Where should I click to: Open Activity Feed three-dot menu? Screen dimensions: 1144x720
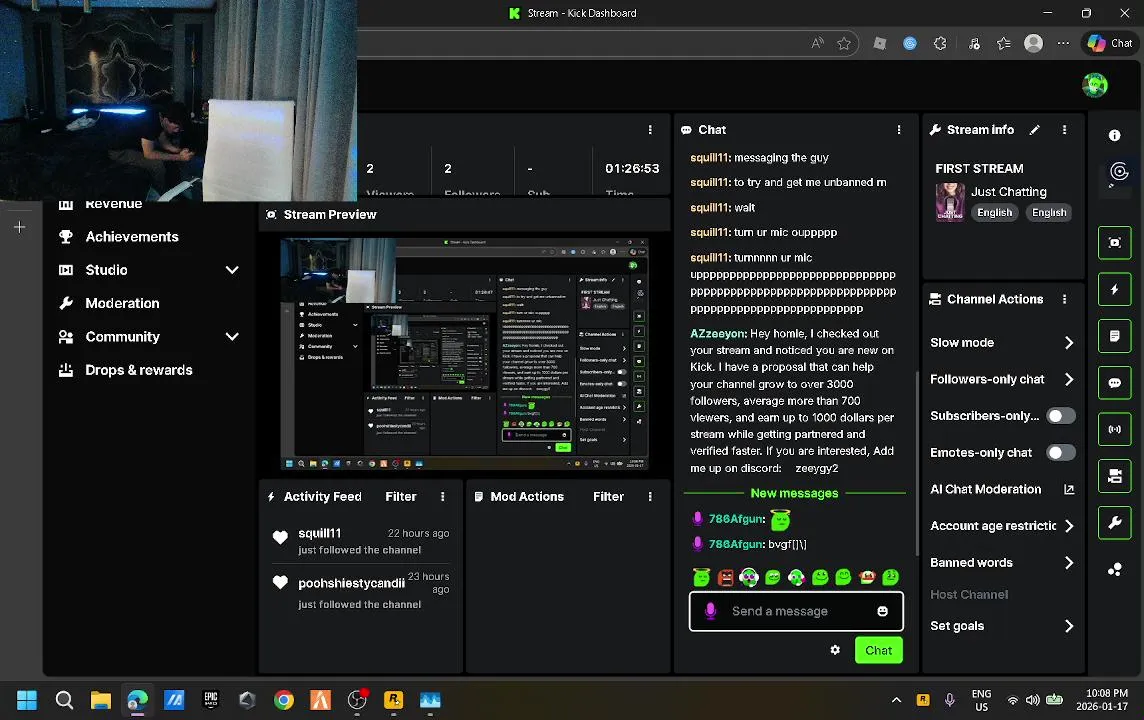point(442,497)
